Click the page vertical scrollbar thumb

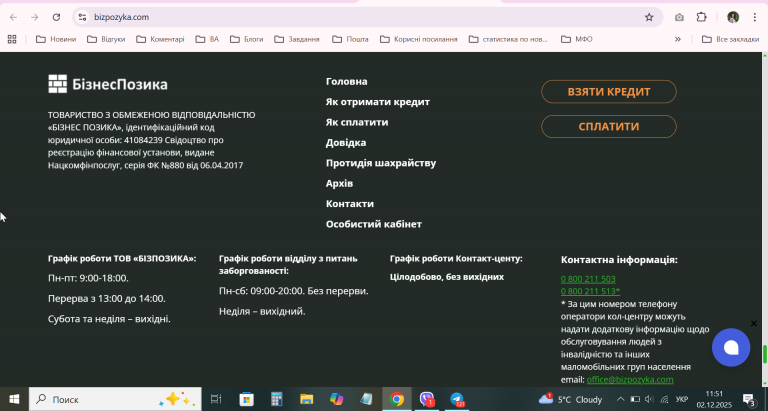point(764,354)
